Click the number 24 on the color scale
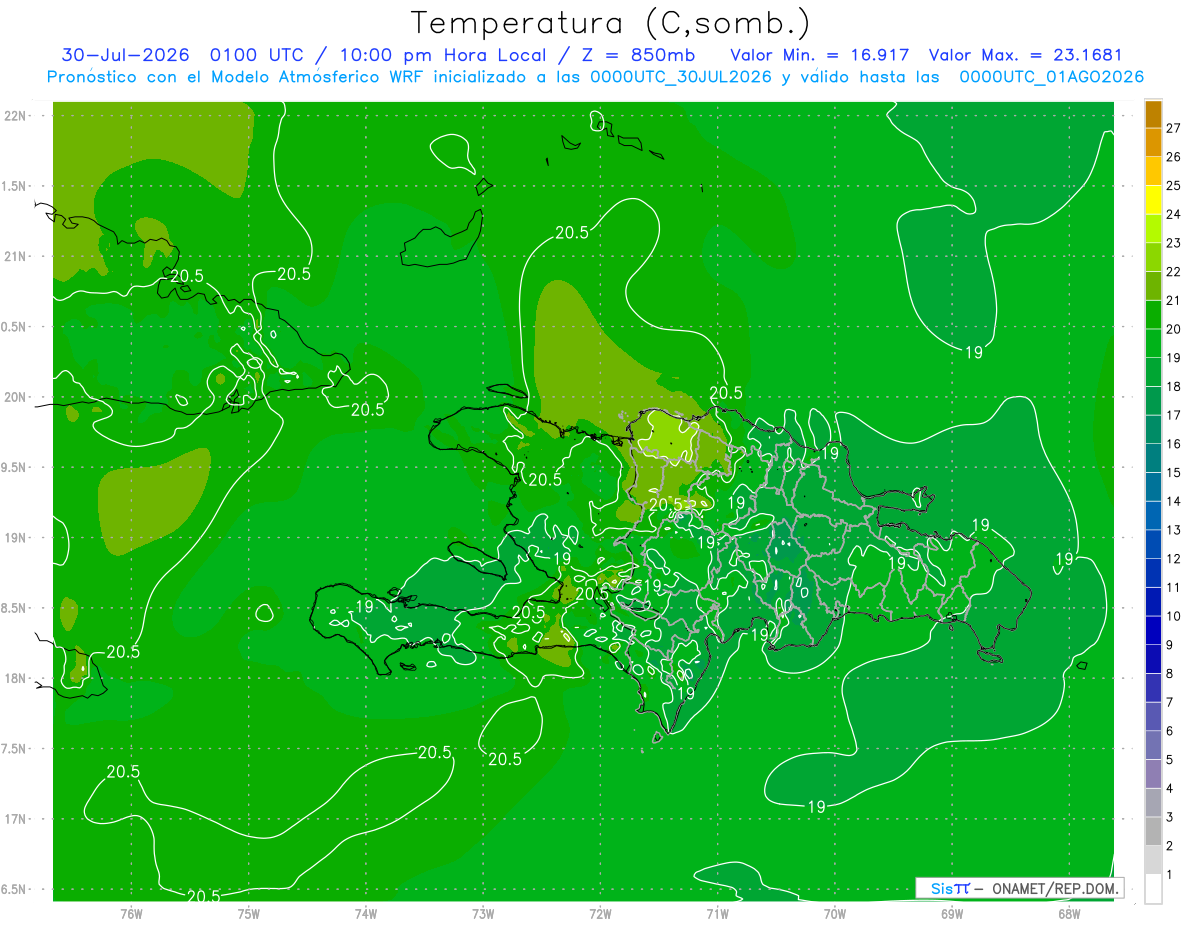 (x=1174, y=214)
